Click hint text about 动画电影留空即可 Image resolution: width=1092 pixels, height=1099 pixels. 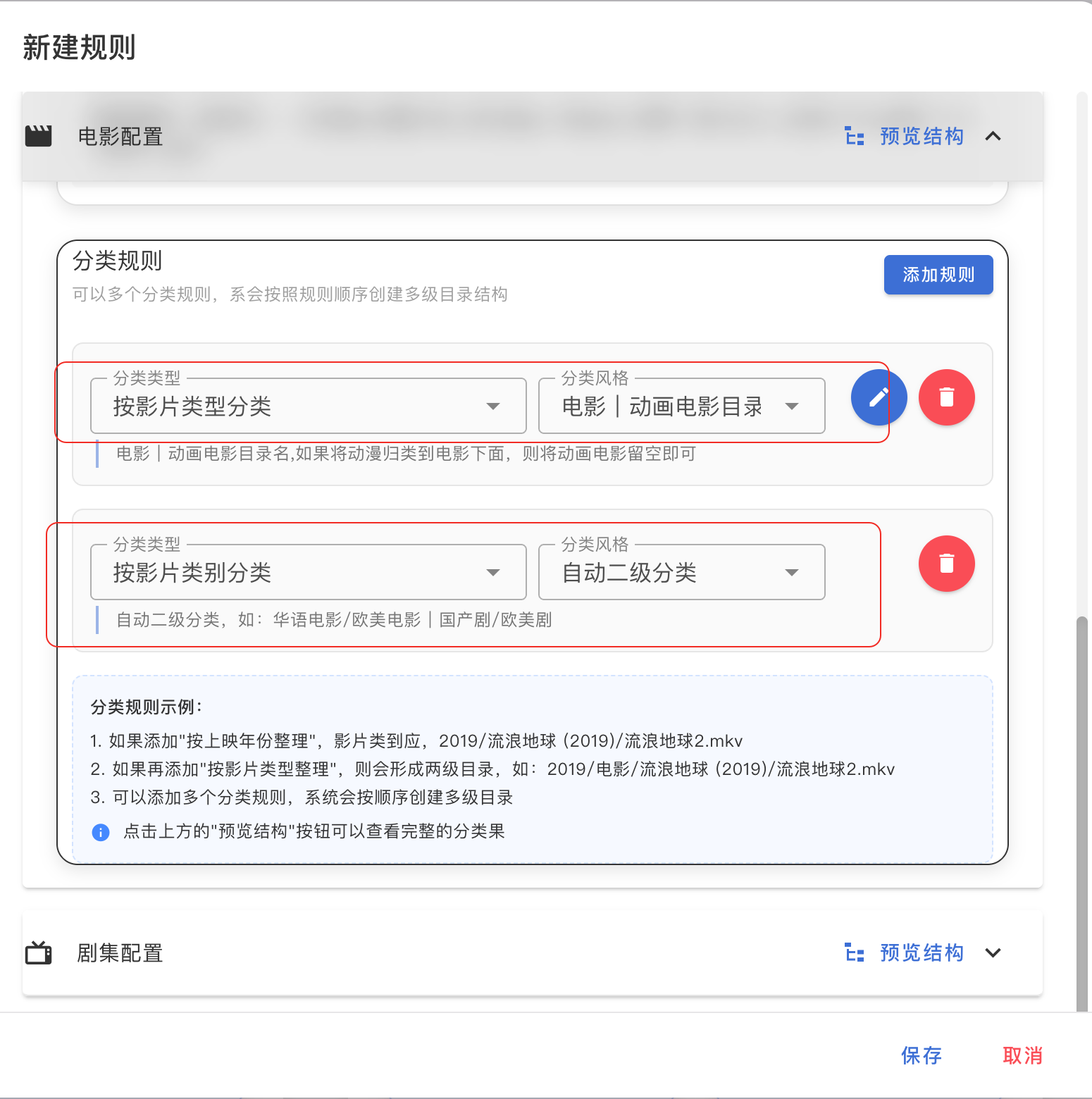click(x=407, y=454)
